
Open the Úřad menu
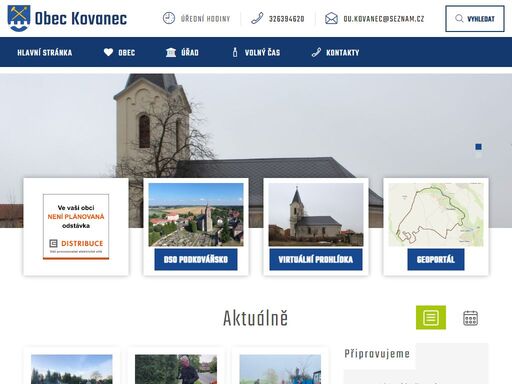190,53
